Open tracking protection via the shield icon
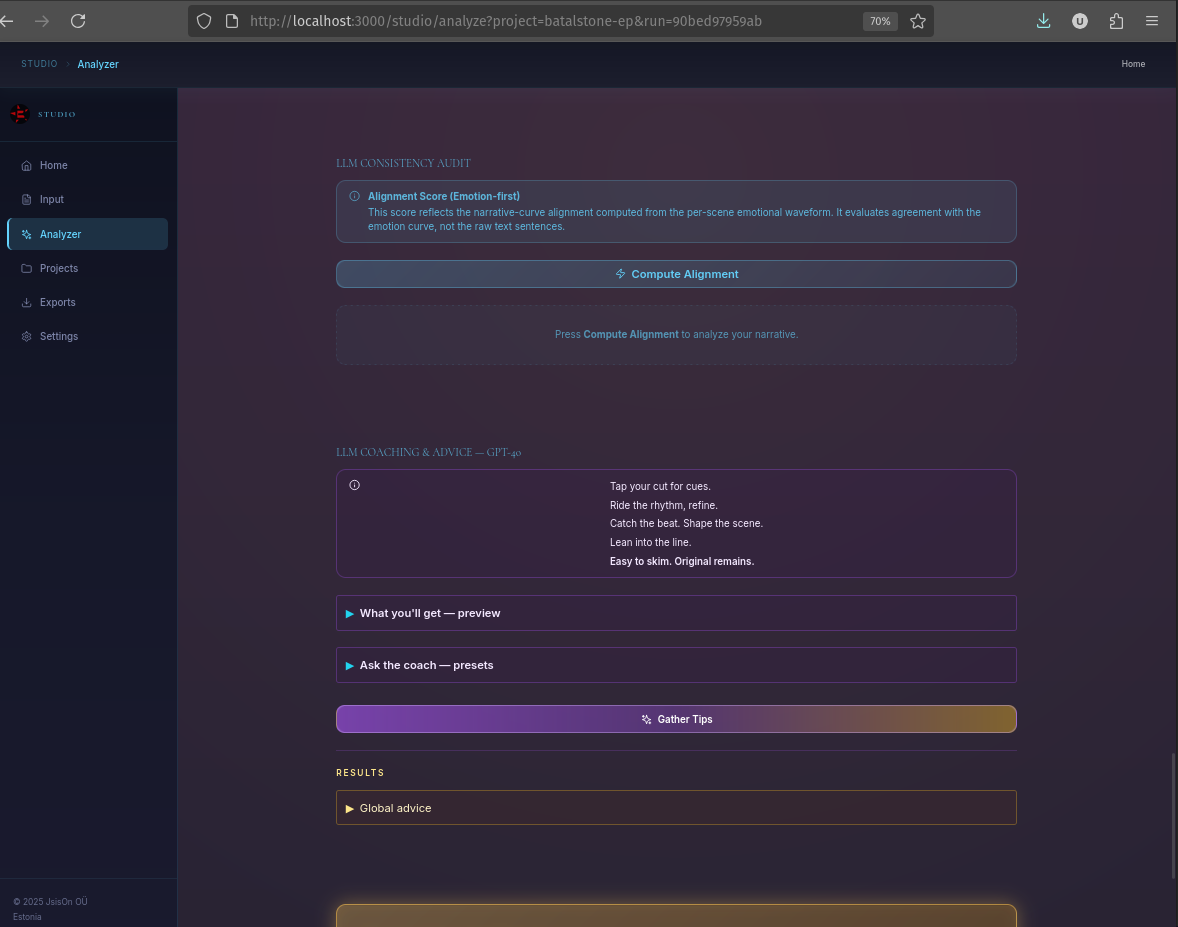 (x=203, y=20)
